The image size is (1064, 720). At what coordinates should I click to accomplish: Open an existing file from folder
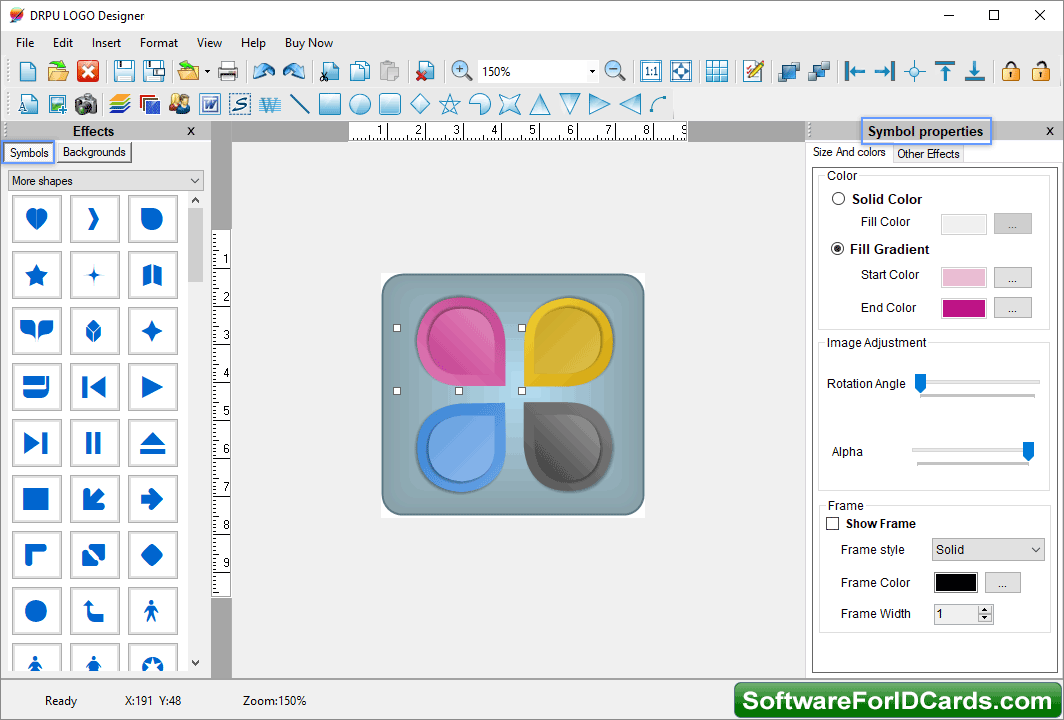[x=58, y=71]
